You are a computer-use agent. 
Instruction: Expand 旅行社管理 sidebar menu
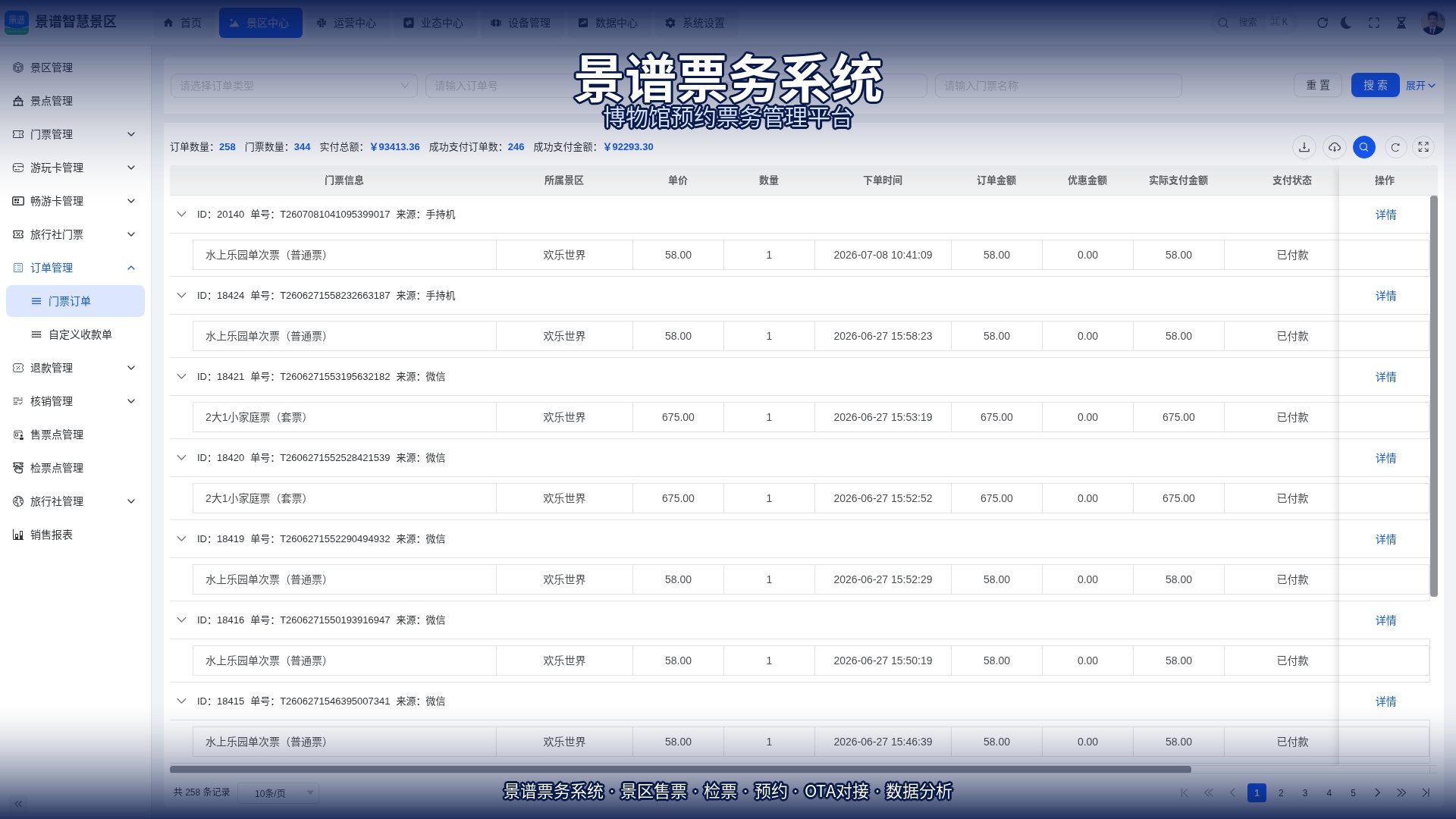pos(75,501)
